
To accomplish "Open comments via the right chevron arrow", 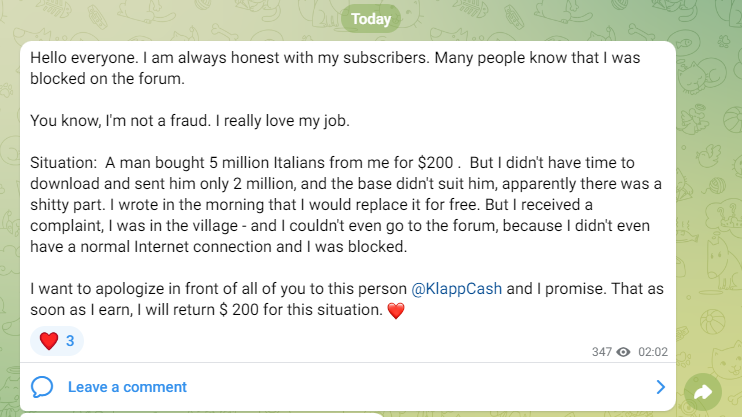I will (x=660, y=387).
